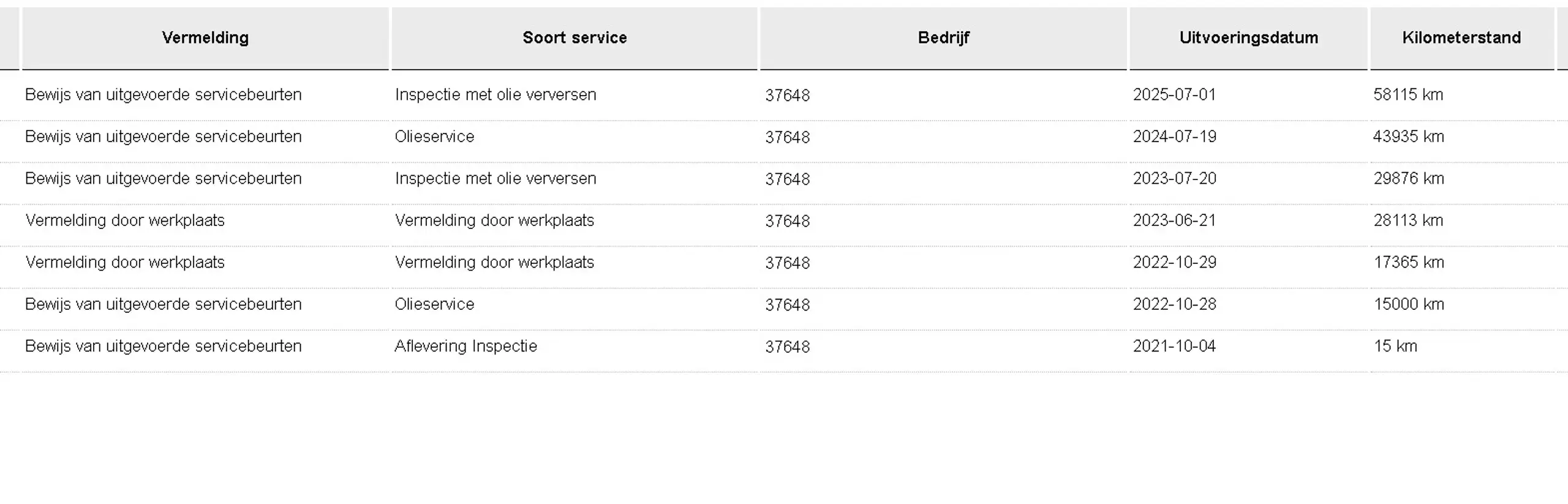Click Inspectie met olie verversen for 2023-07-20

[496, 179]
